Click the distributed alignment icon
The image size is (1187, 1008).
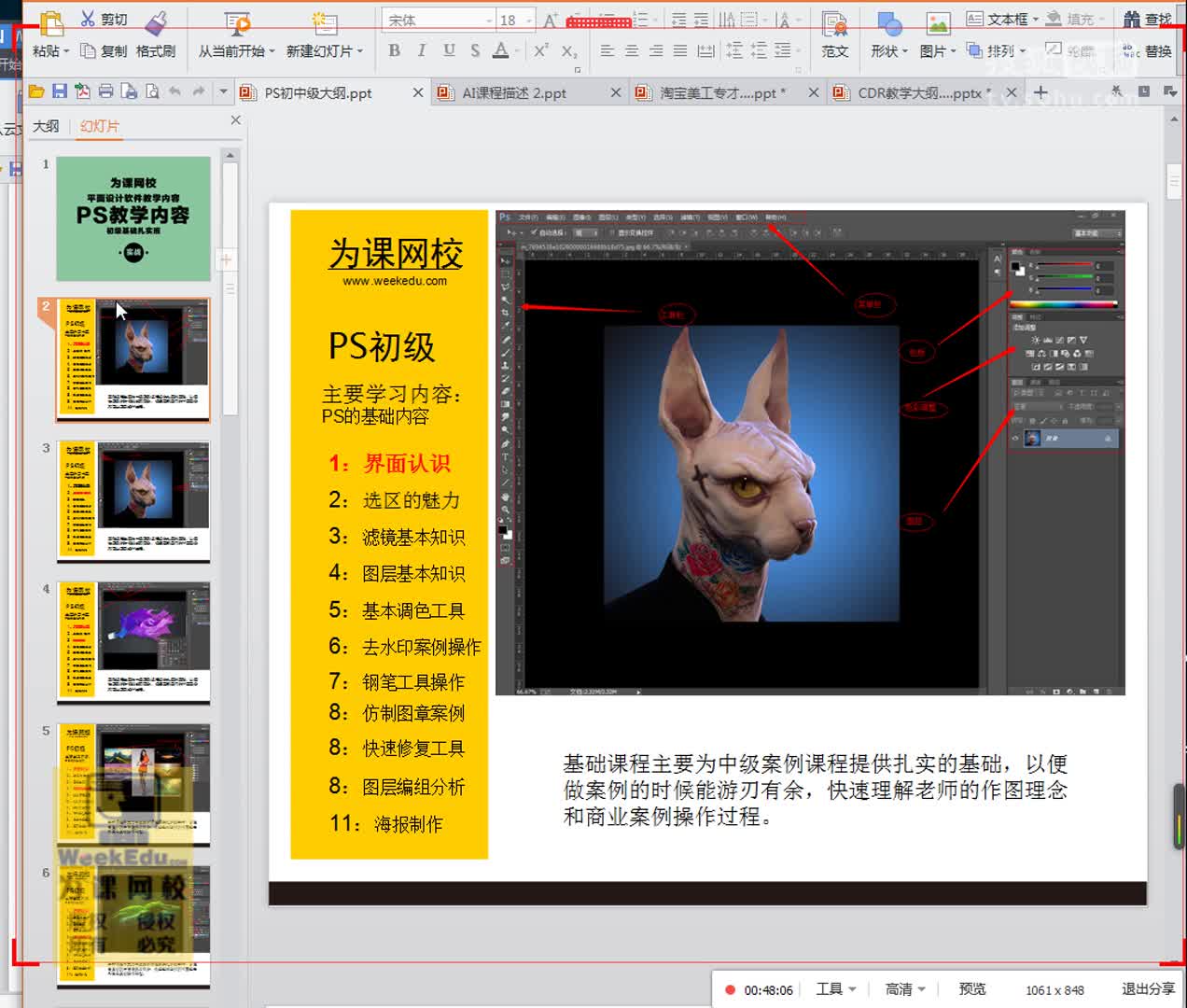click(706, 50)
